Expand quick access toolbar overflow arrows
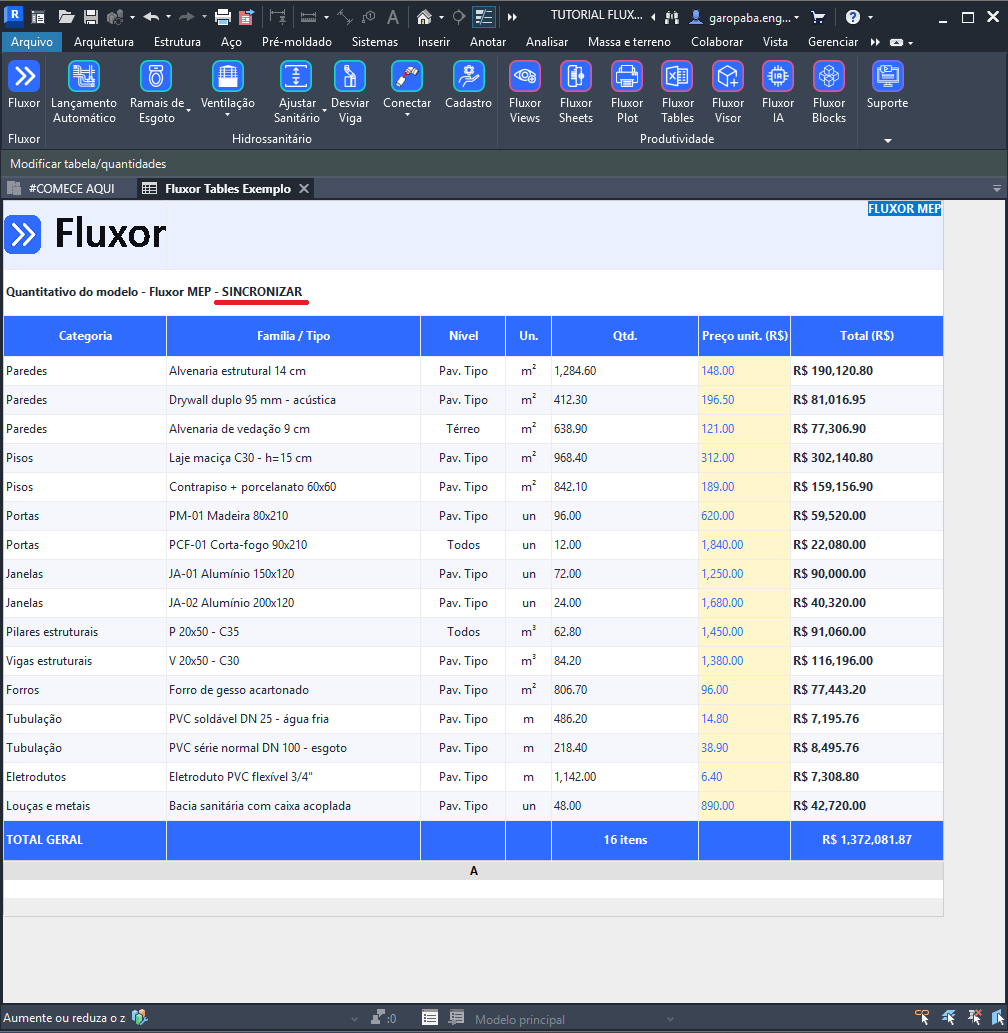The width and height of the screenshot is (1008, 1033). point(512,17)
